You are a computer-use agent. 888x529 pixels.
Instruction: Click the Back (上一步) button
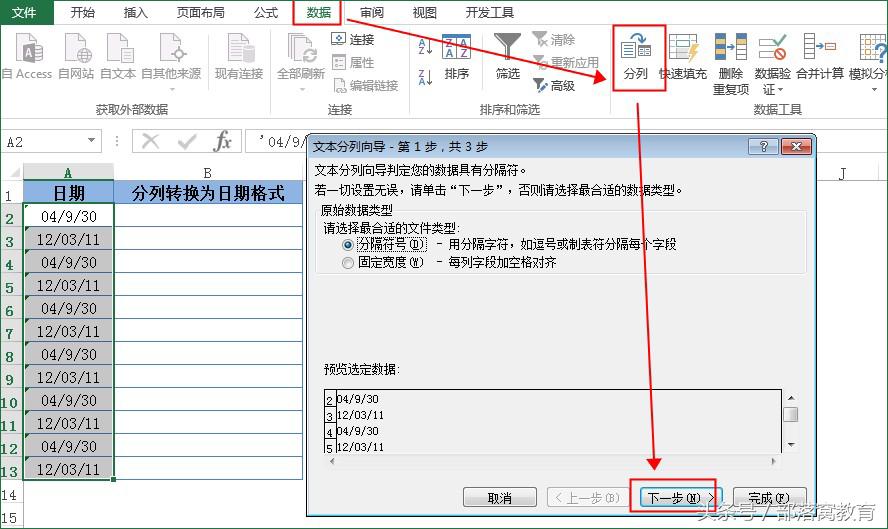587,498
